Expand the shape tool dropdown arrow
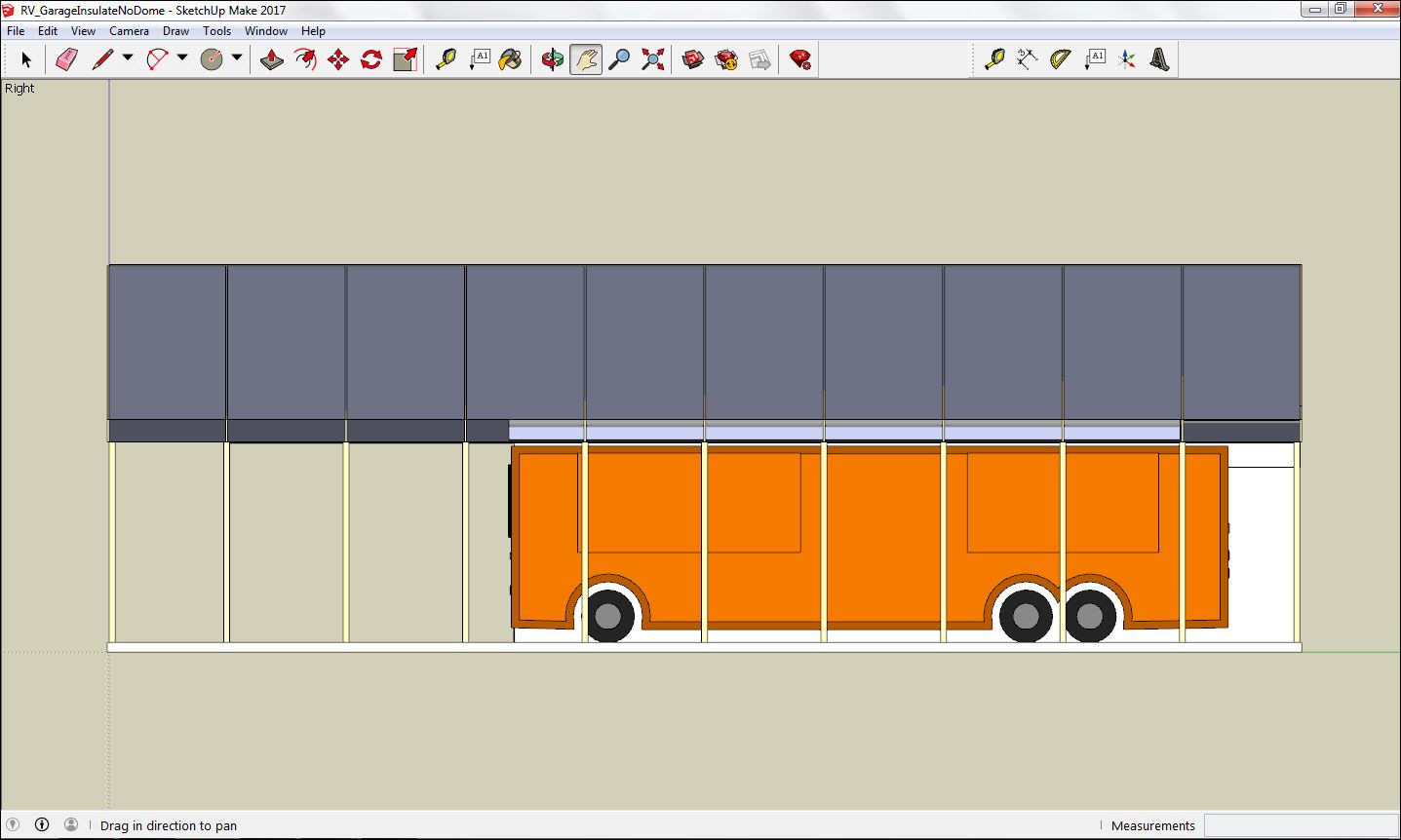 click(x=237, y=58)
